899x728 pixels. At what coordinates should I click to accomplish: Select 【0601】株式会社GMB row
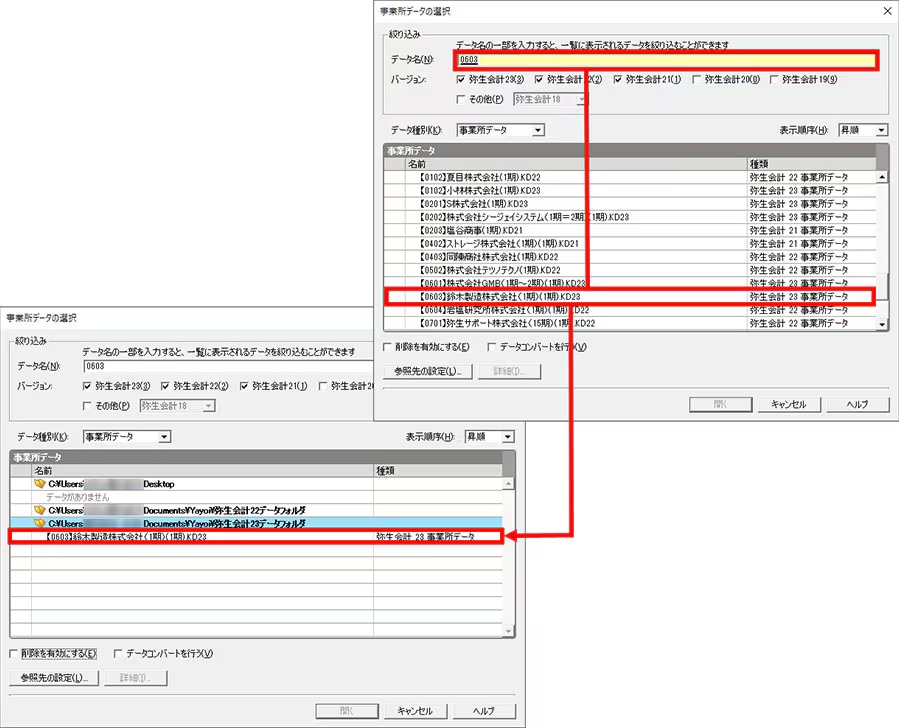point(630,283)
